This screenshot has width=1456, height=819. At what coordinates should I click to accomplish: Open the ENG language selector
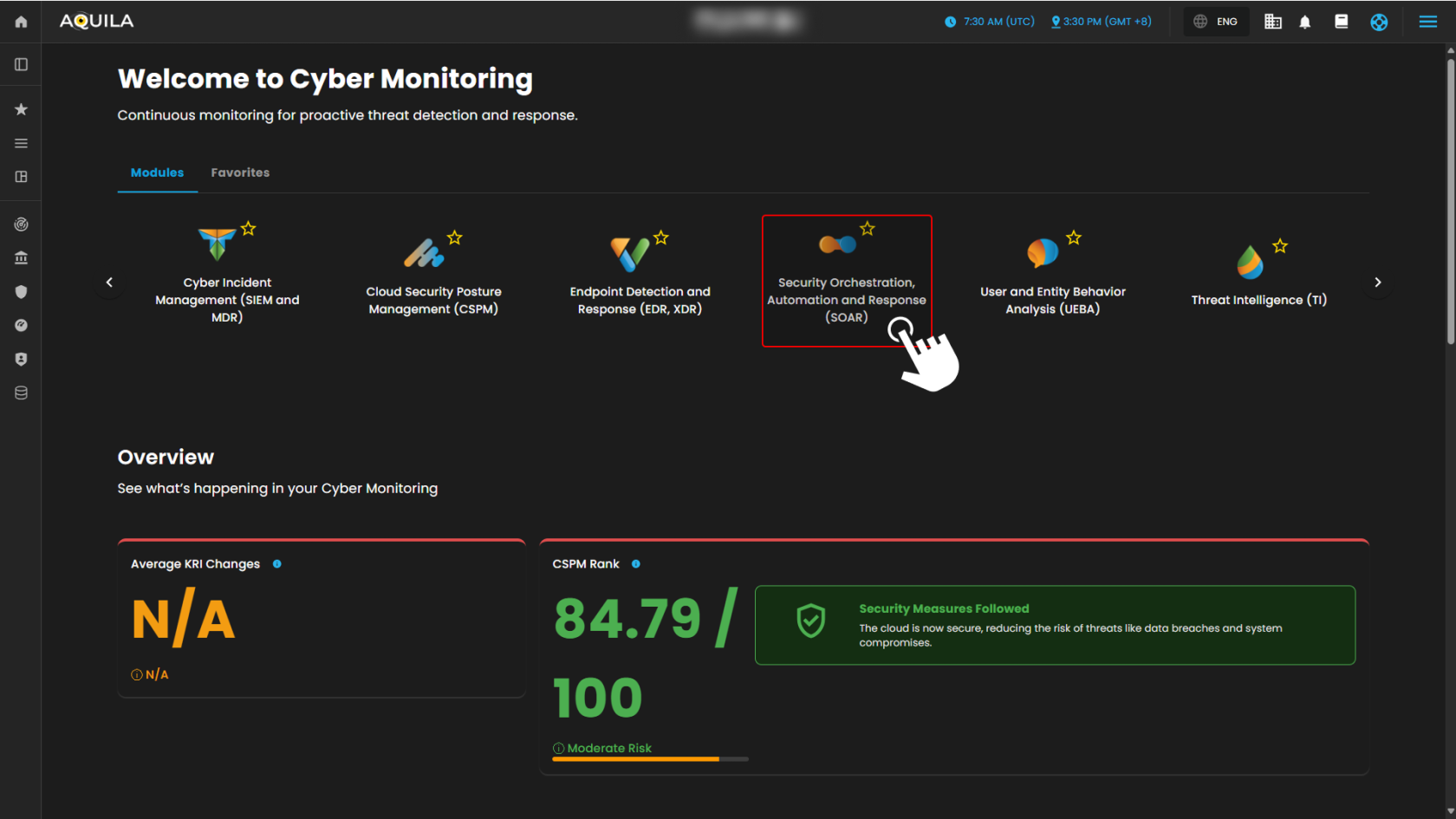(1216, 22)
